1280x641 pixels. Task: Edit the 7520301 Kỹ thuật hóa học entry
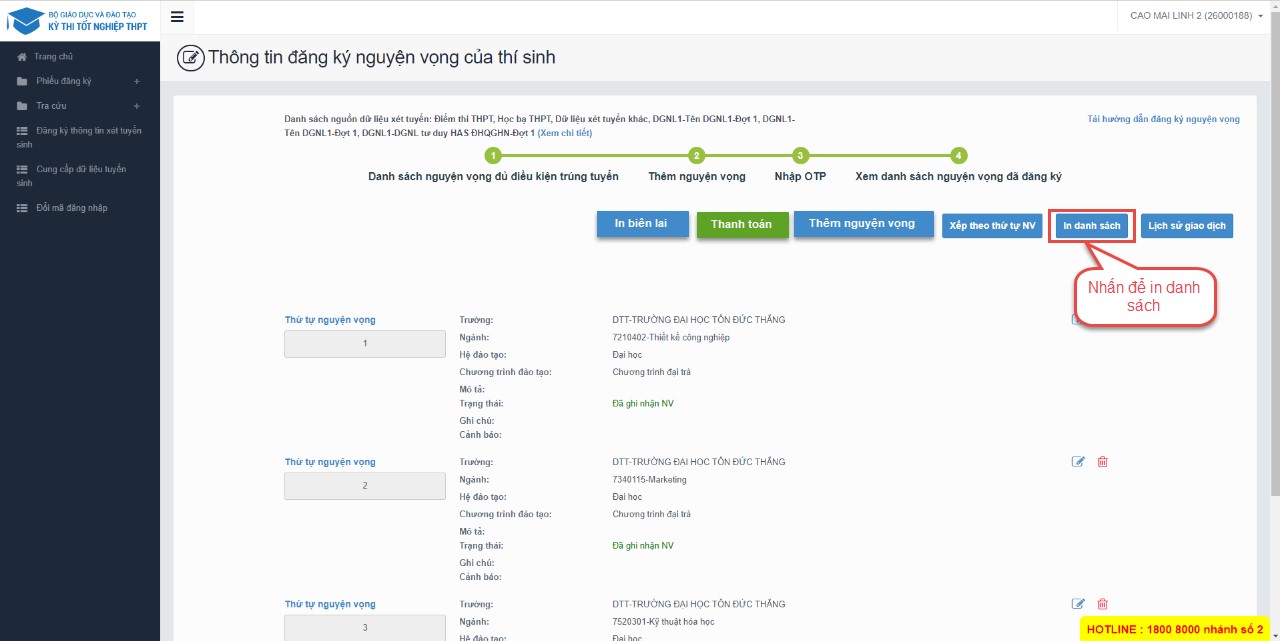1078,604
